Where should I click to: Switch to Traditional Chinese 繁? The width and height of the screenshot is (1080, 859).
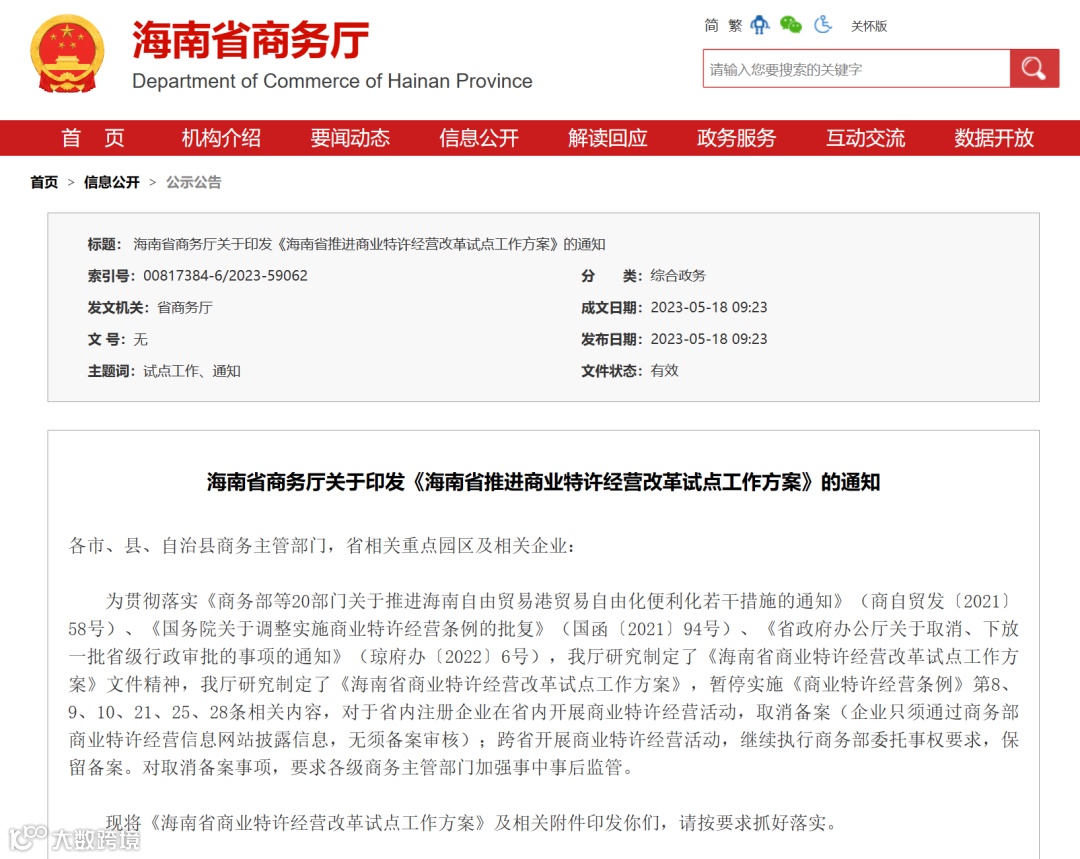pyautogui.click(x=735, y=26)
